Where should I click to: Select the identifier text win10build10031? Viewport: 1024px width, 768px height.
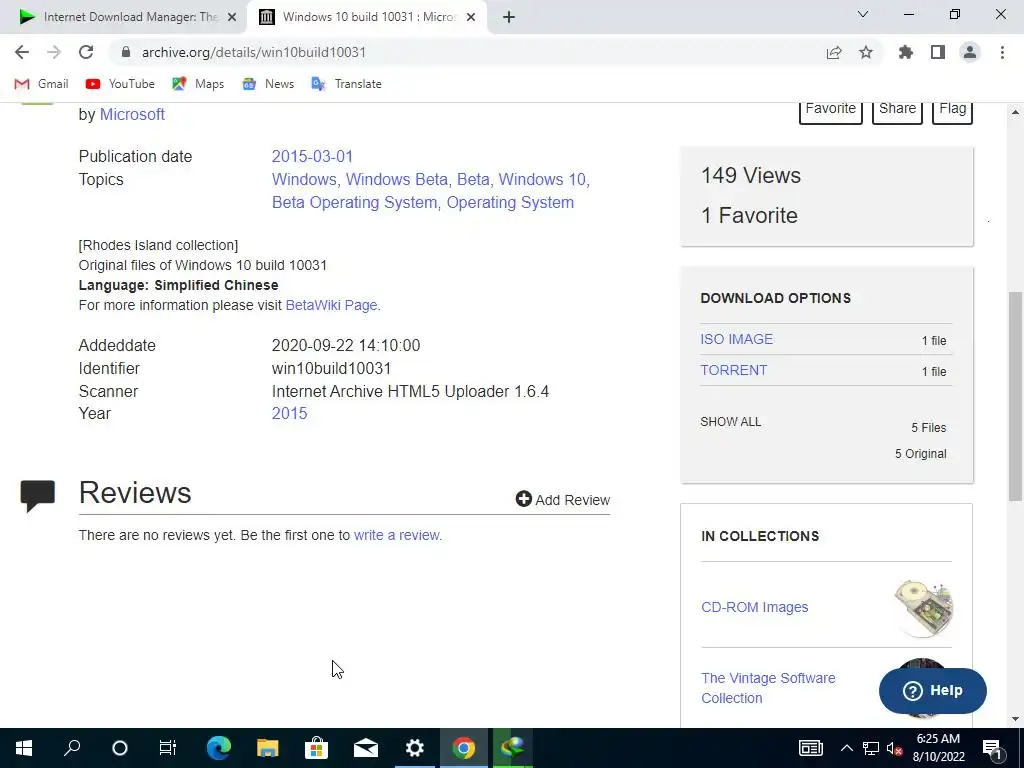(x=331, y=368)
